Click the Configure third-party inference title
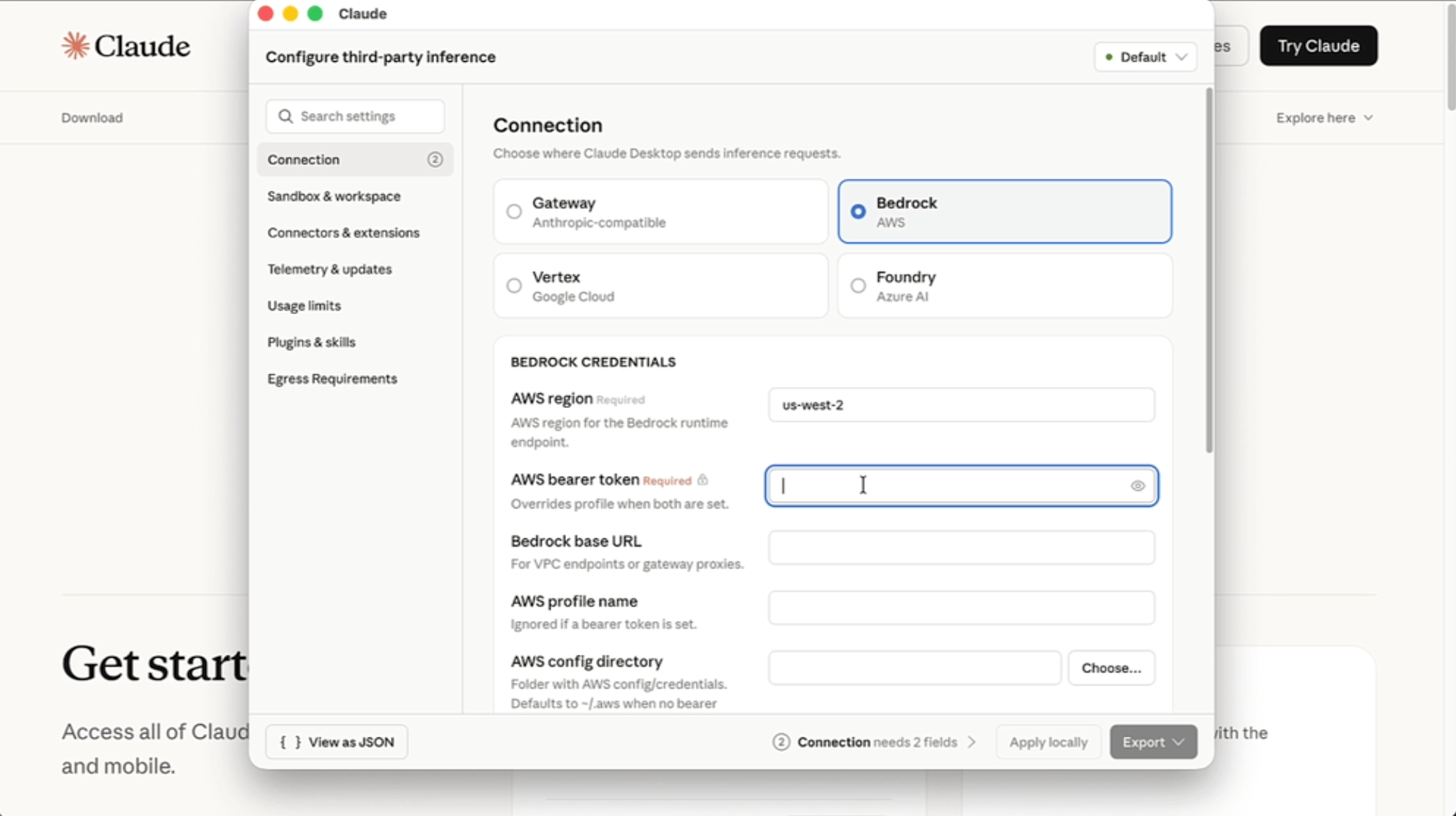1456x816 pixels. tap(380, 57)
